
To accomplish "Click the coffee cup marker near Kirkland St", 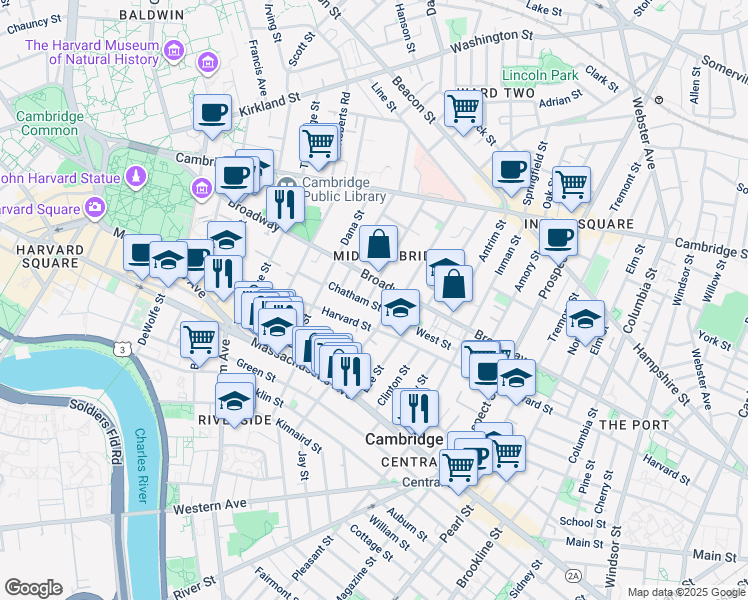I will (212, 112).
